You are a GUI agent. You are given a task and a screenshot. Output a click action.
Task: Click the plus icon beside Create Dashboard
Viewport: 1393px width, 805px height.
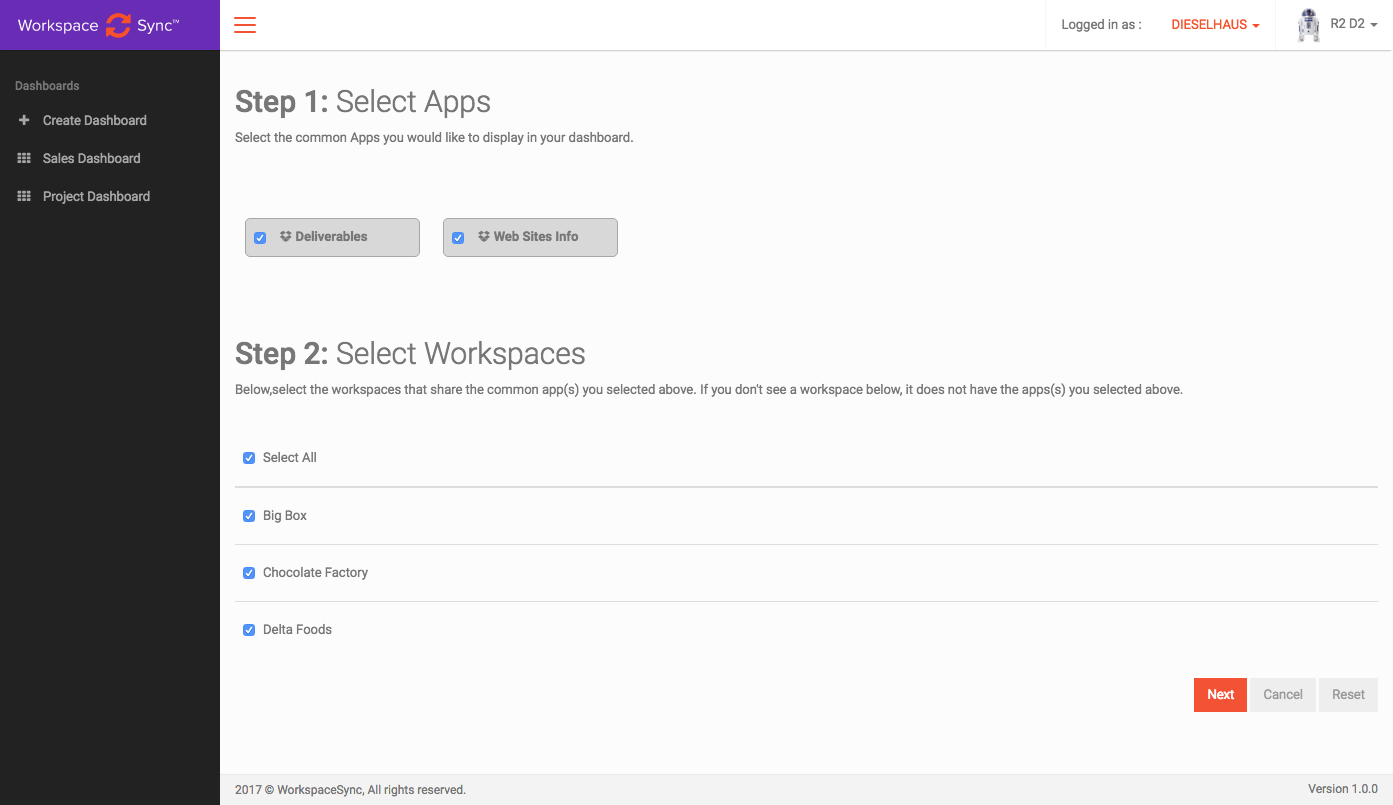click(24, 120)
